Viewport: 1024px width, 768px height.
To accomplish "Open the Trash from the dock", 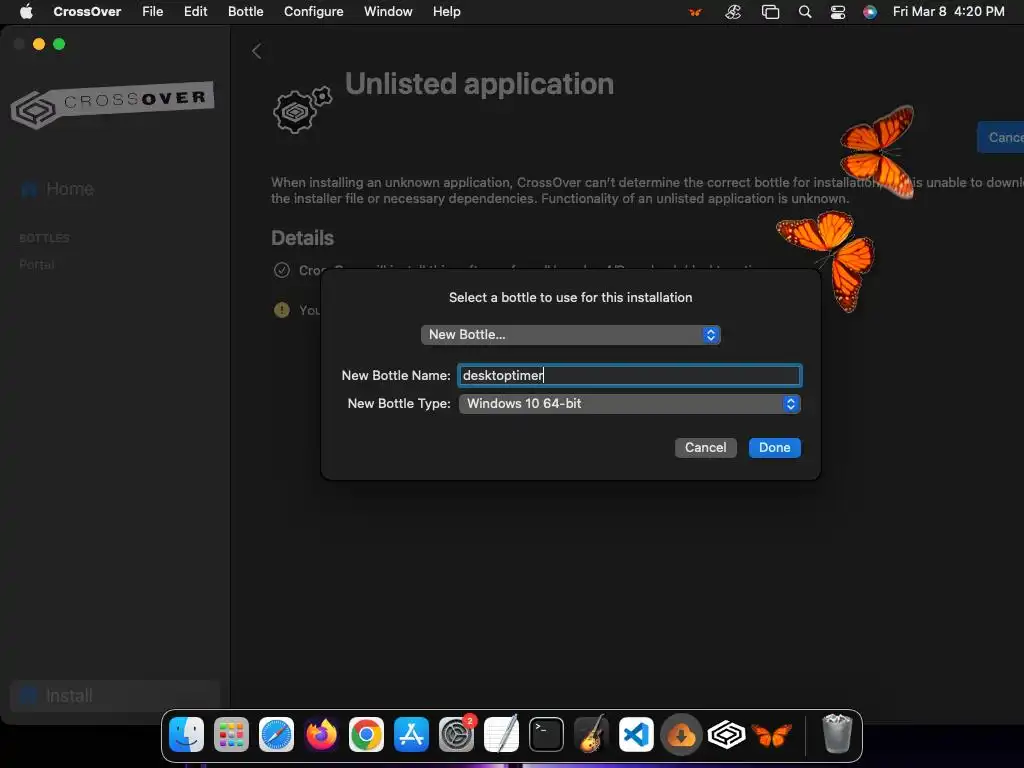I will [x=837, y=734].
